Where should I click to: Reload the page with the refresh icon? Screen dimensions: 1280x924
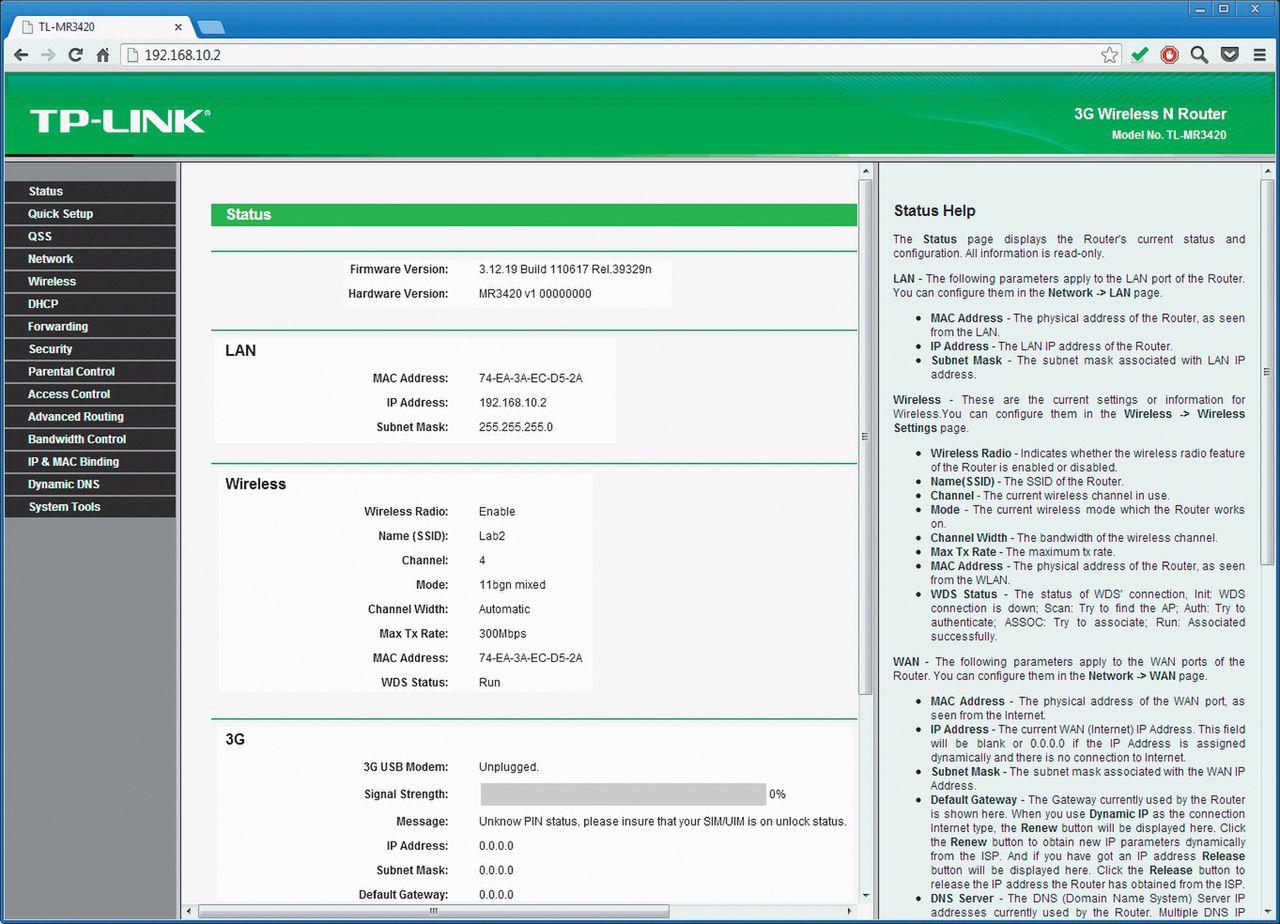pyautogui.click(x=75, y=55)
